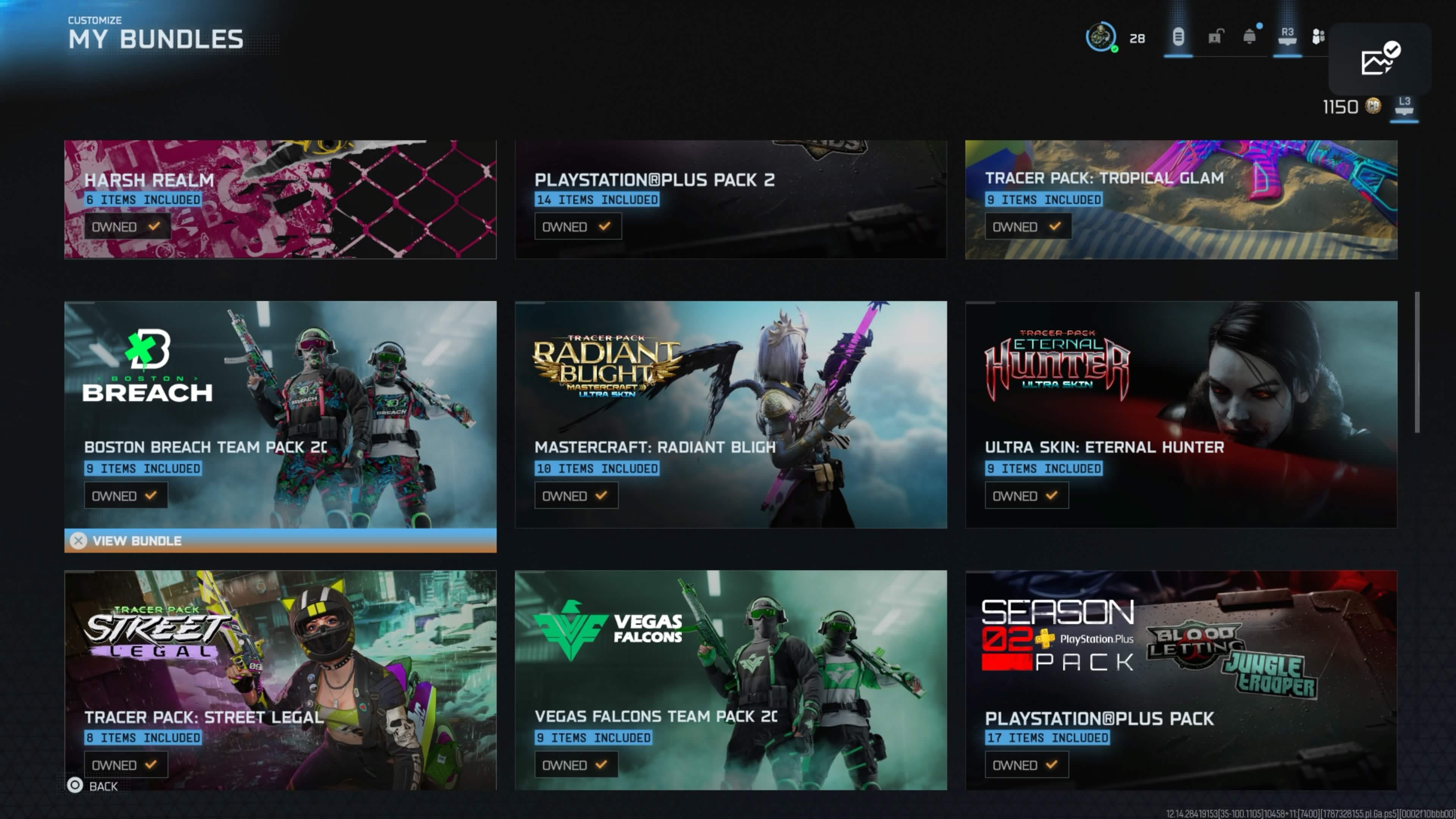Click "14 Items Included" label
This screenshot has width=1456, height=819.
(x=598, y=199)
